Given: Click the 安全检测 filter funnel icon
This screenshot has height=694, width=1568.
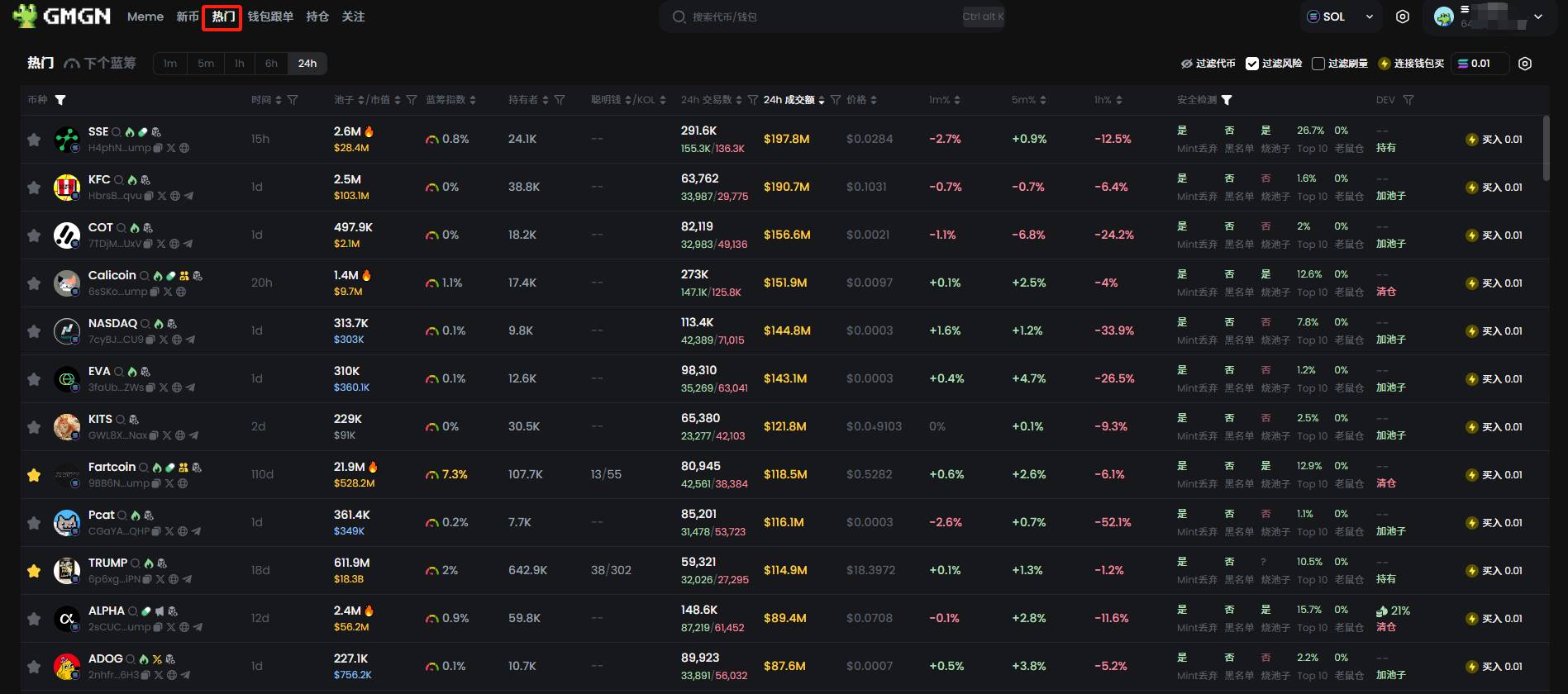Looking at the screenshot, I should pos(1227,100).
